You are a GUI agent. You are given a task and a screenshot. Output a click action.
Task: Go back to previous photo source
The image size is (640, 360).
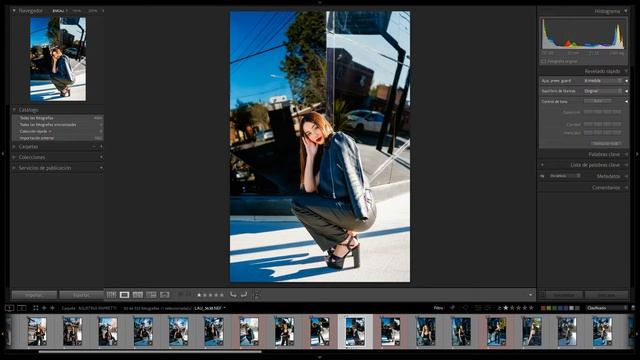coord(44,308)
